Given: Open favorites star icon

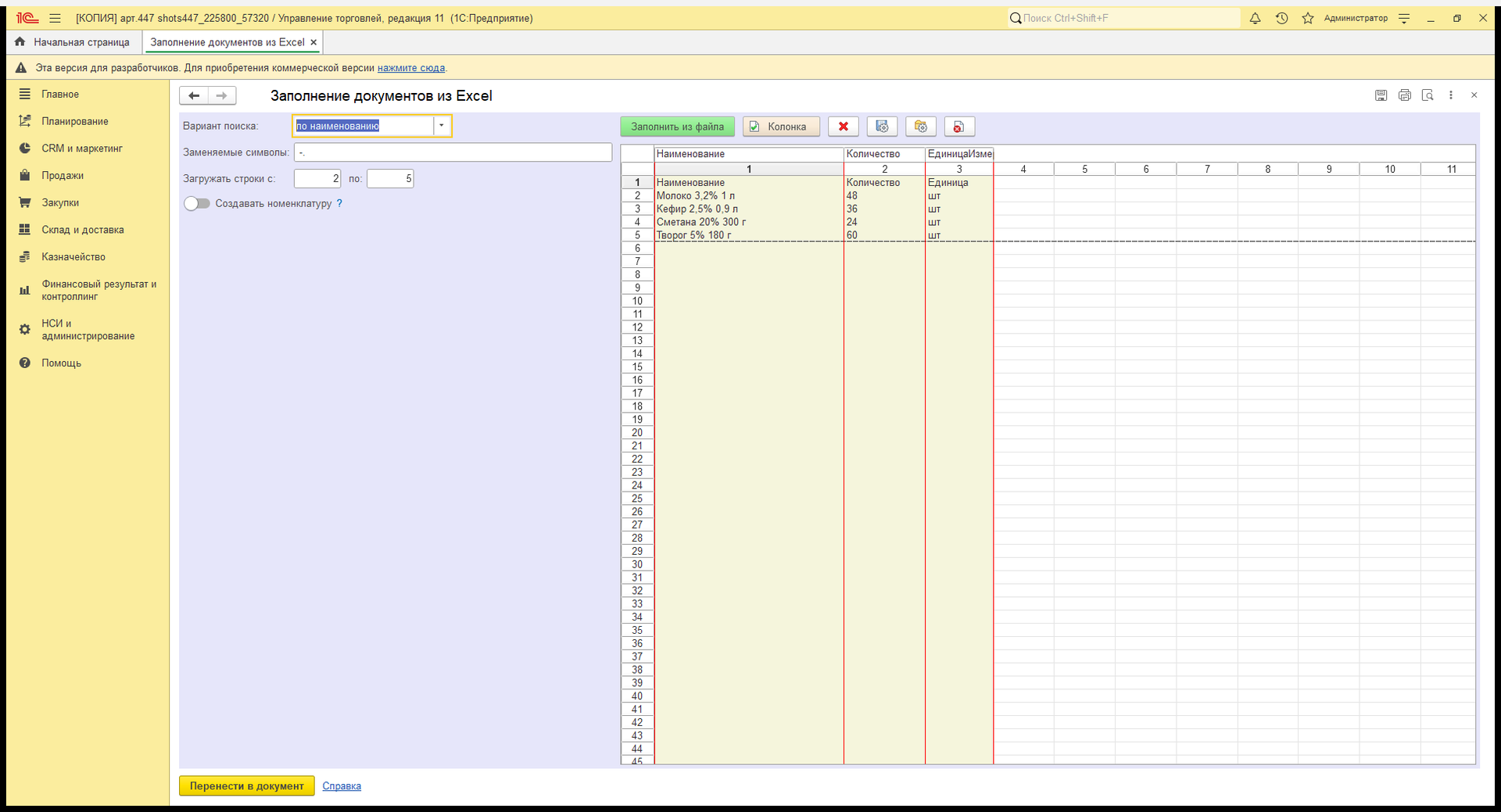Looking at the screenshot, I should [1308, 18].
